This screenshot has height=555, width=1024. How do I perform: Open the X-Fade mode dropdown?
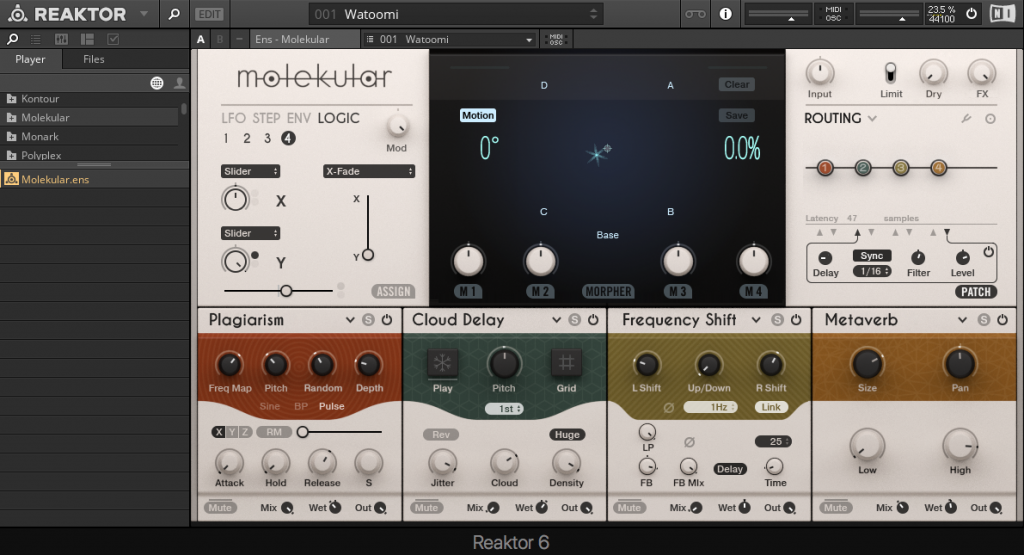click(x=369, y=171)
